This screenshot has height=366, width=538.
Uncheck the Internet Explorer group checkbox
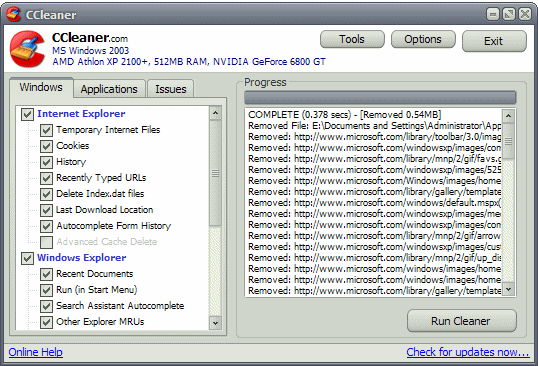27,114
